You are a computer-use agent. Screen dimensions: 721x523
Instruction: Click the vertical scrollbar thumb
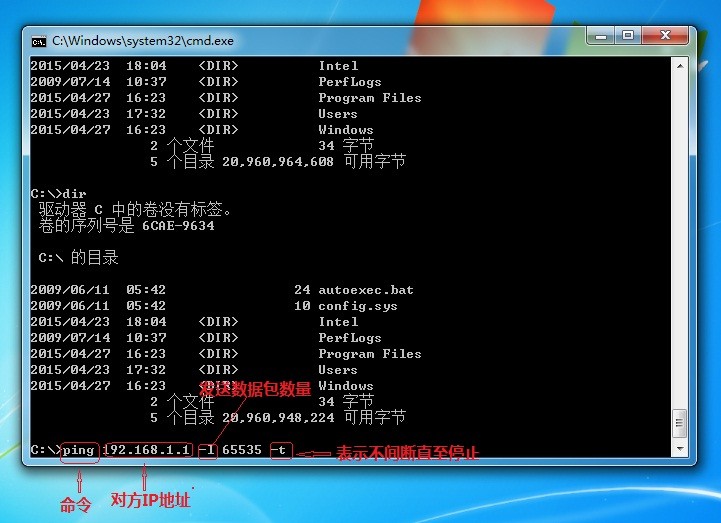(680, 424)
